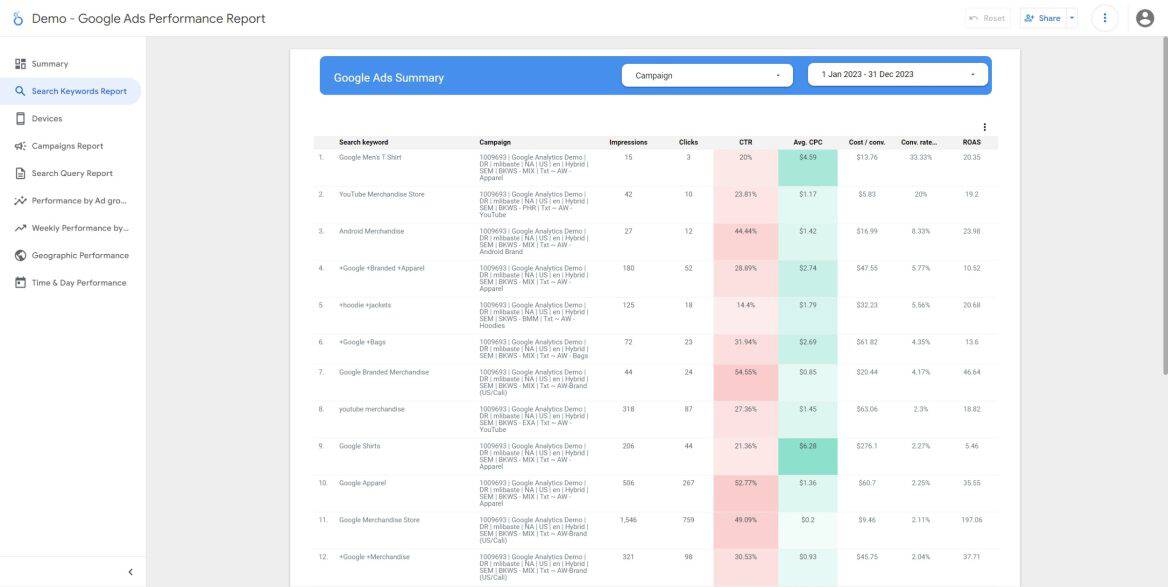Open the table's three-dot options icon
This screenshot has height=587, width=1168.
point(984,126)
